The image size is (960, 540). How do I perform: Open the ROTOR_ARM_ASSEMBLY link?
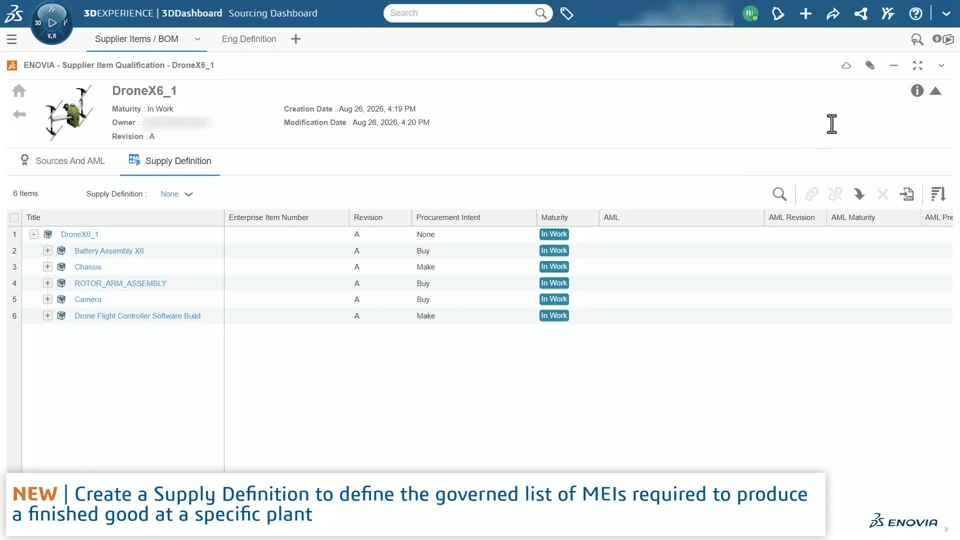pos(120,283)
